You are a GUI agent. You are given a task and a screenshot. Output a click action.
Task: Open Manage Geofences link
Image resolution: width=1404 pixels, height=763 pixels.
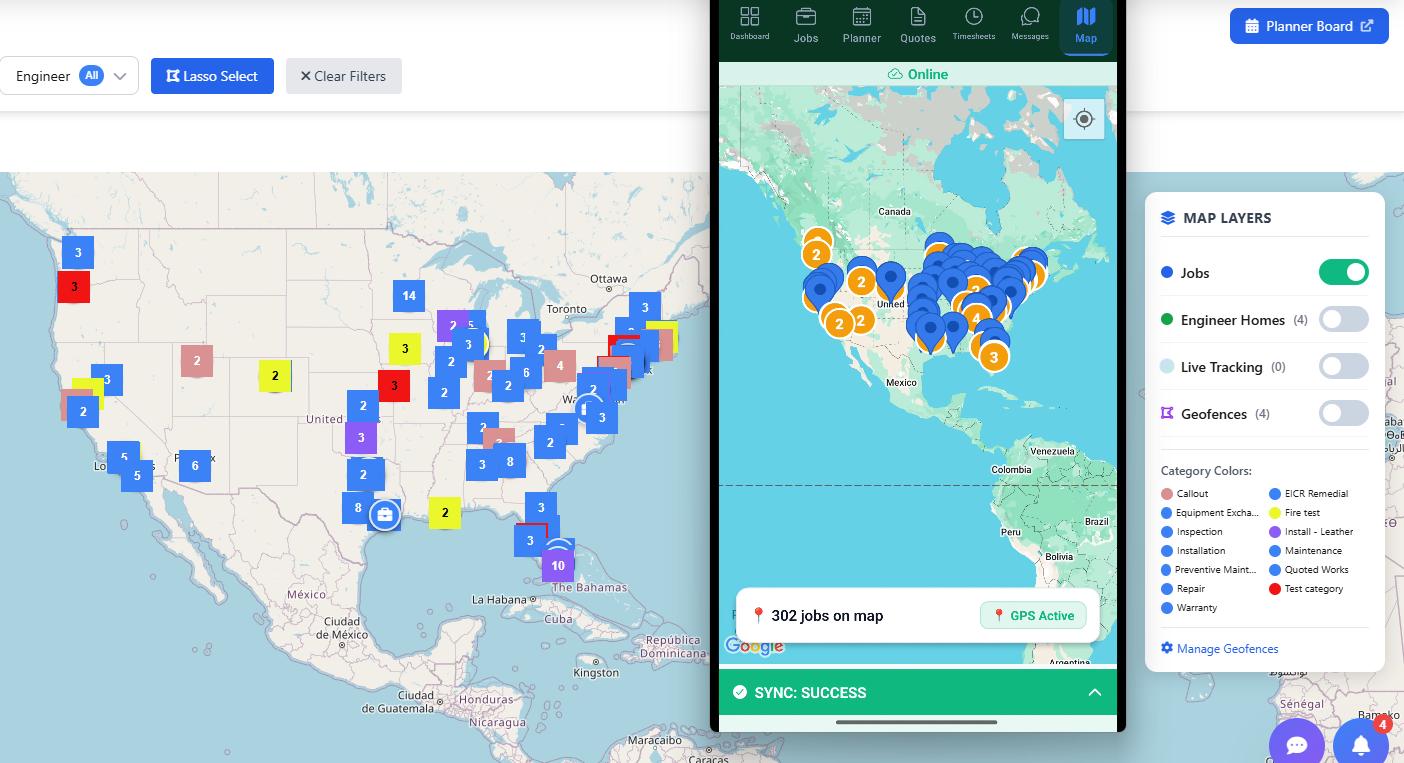coord(1227,649)
